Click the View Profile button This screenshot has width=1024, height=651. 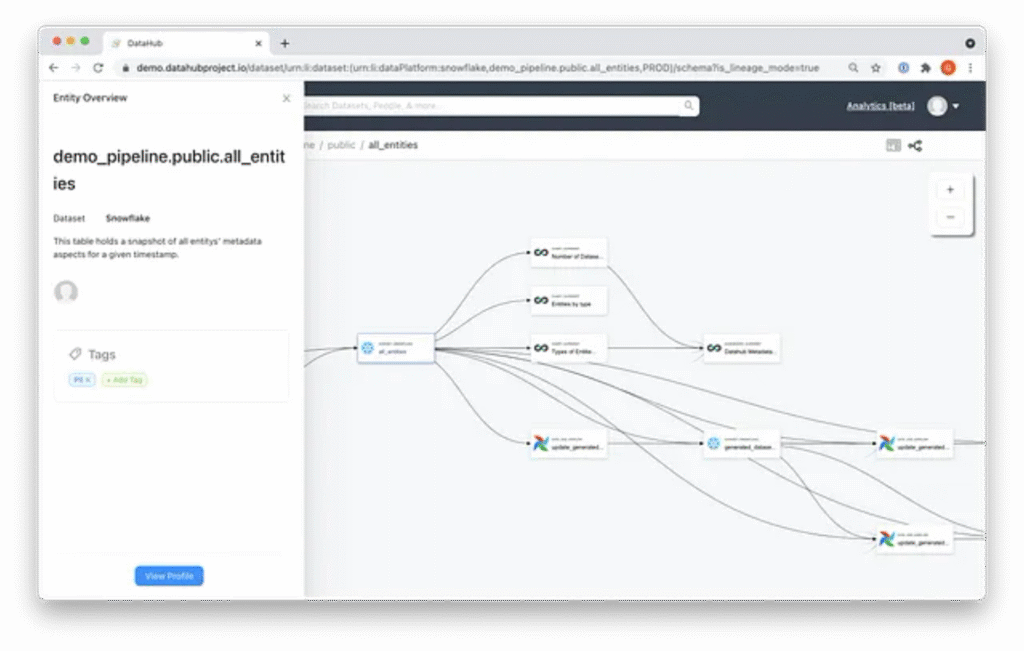(169, 576)
